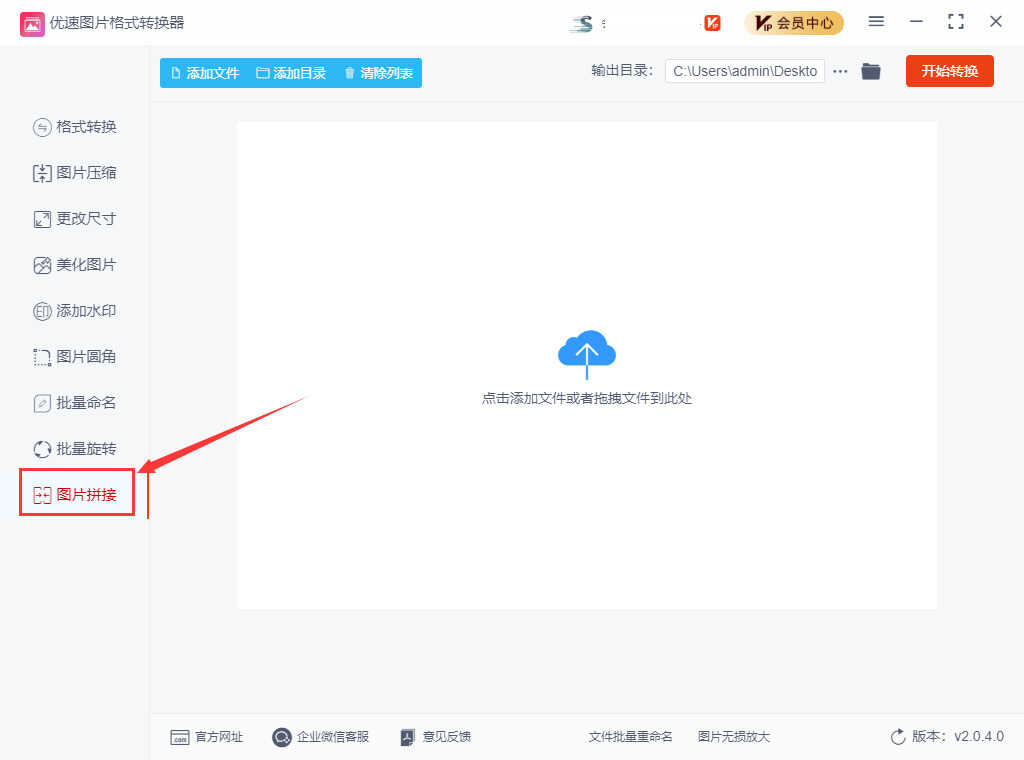This screenshot has width=1024, height=760.
Task: Open 企业微信客服 customer service
Action: pos(320,737)
